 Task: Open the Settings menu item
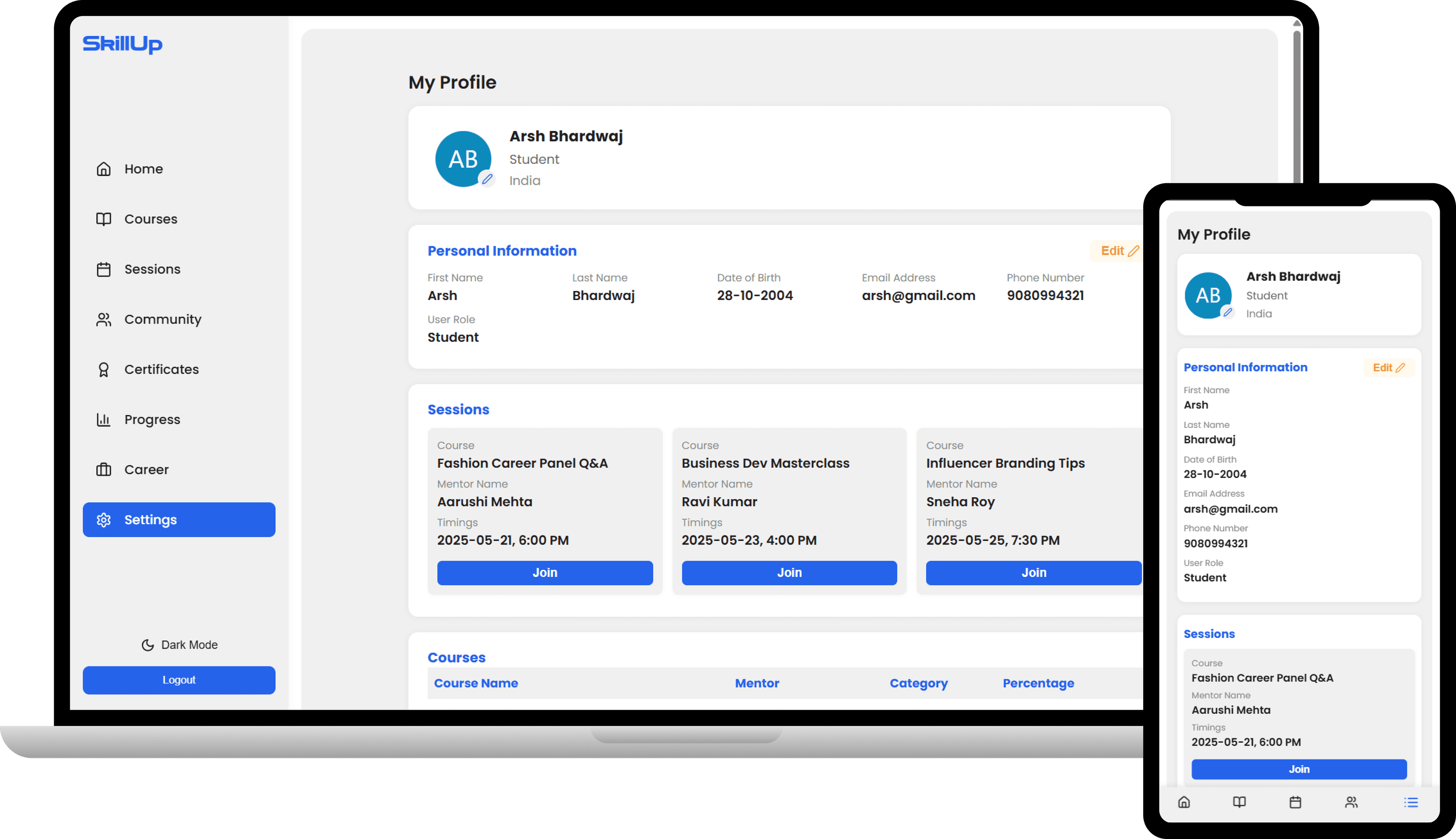pyautogui.click(x=179, y=520)
